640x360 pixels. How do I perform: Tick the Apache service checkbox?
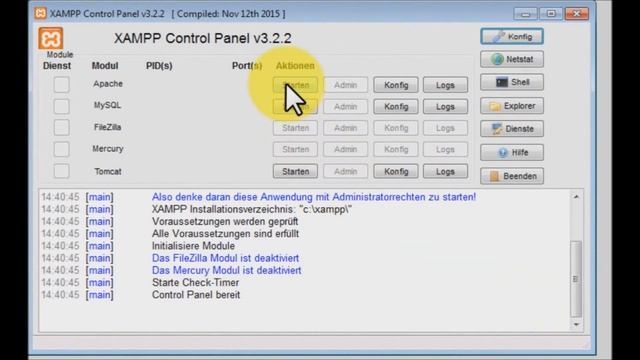(61, 84)
